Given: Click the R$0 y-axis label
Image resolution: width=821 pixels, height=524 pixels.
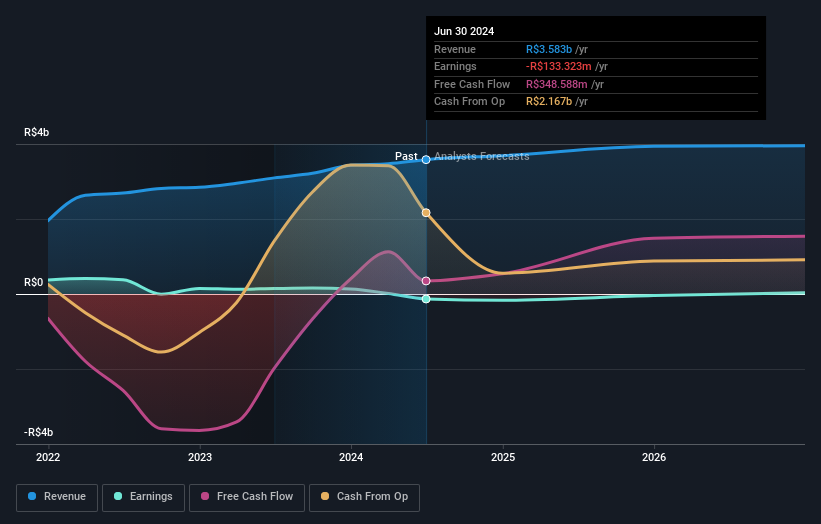Looking at the screenshot, I should (x=34, y=283).
